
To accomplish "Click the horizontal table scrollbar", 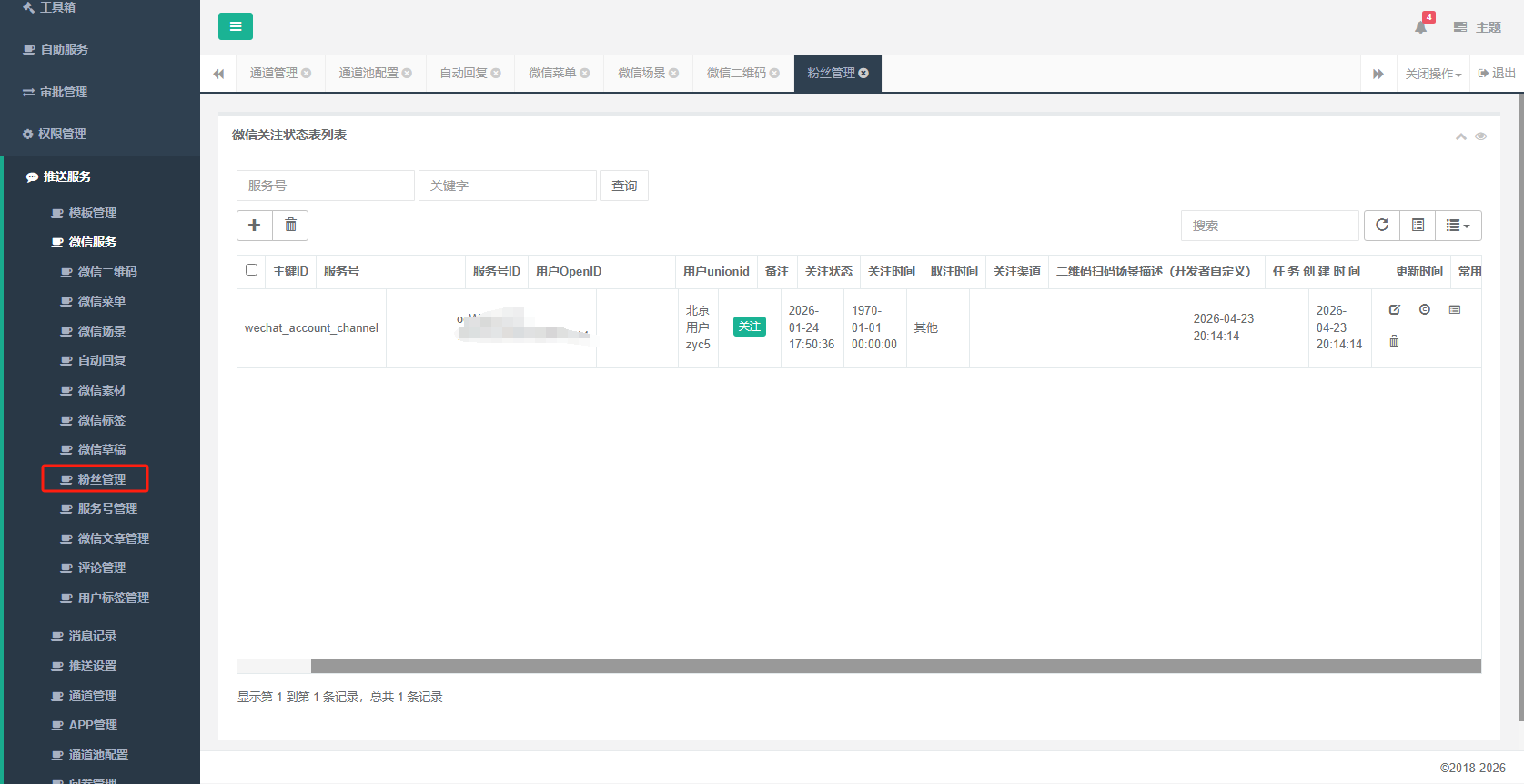I will pos(896,667).
